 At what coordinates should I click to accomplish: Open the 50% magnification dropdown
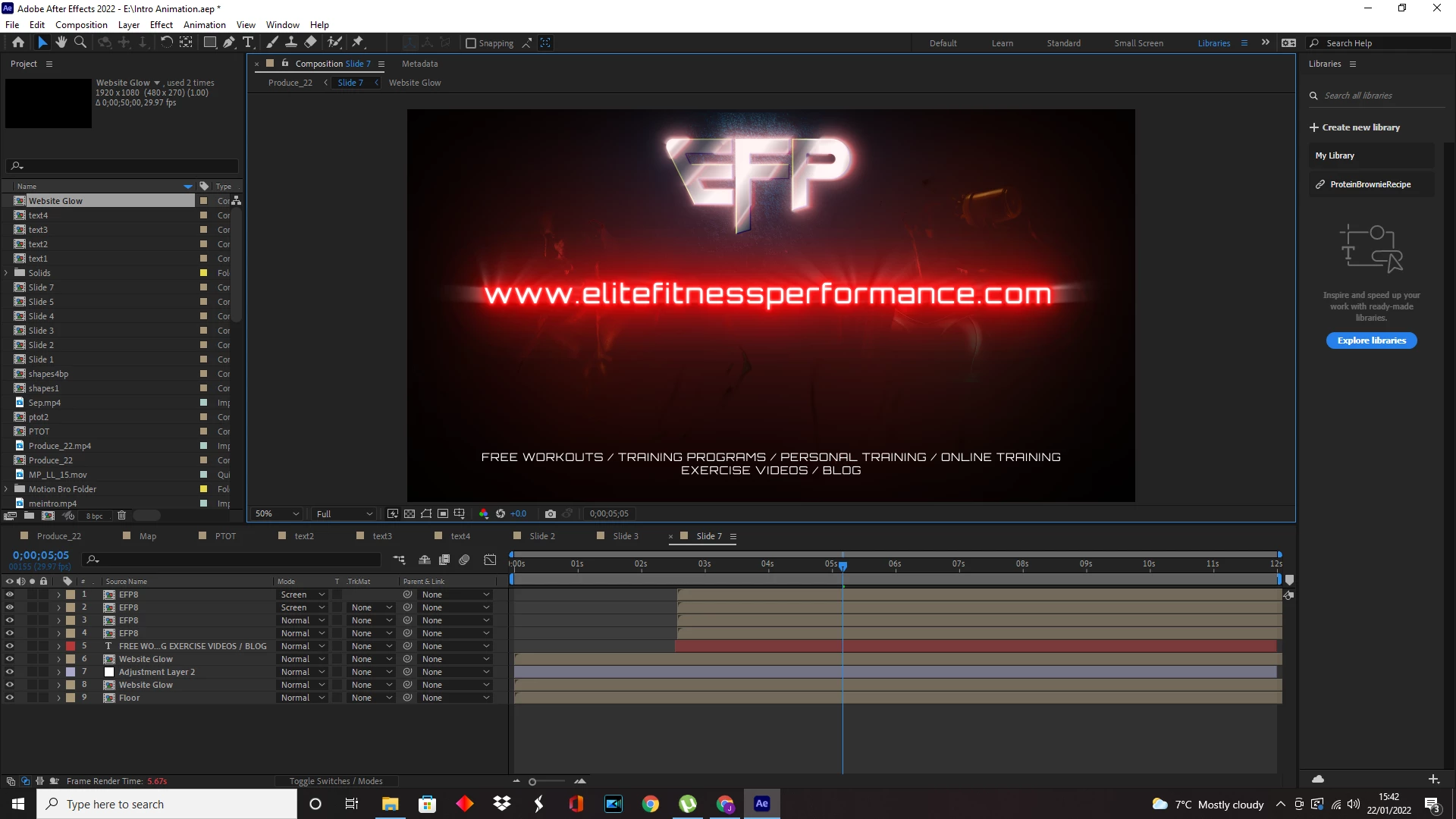278,514
